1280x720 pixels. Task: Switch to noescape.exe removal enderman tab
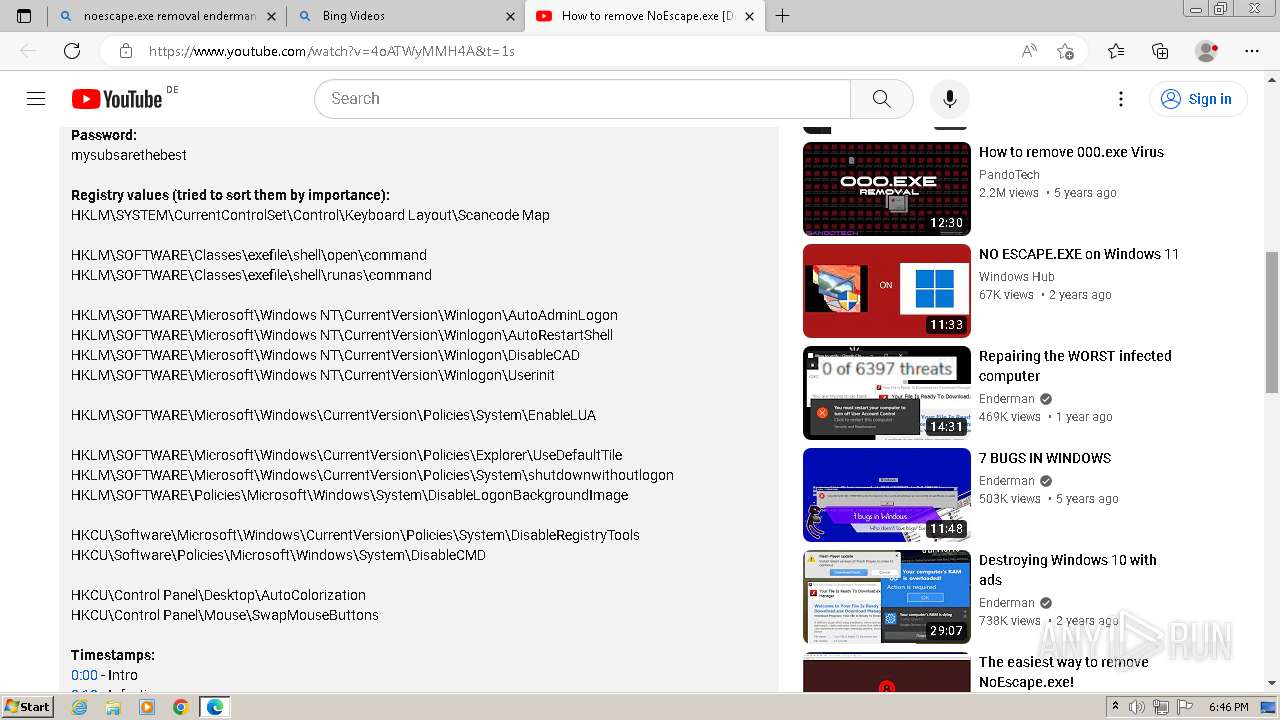pyautogui.click(x=160, y=16)
